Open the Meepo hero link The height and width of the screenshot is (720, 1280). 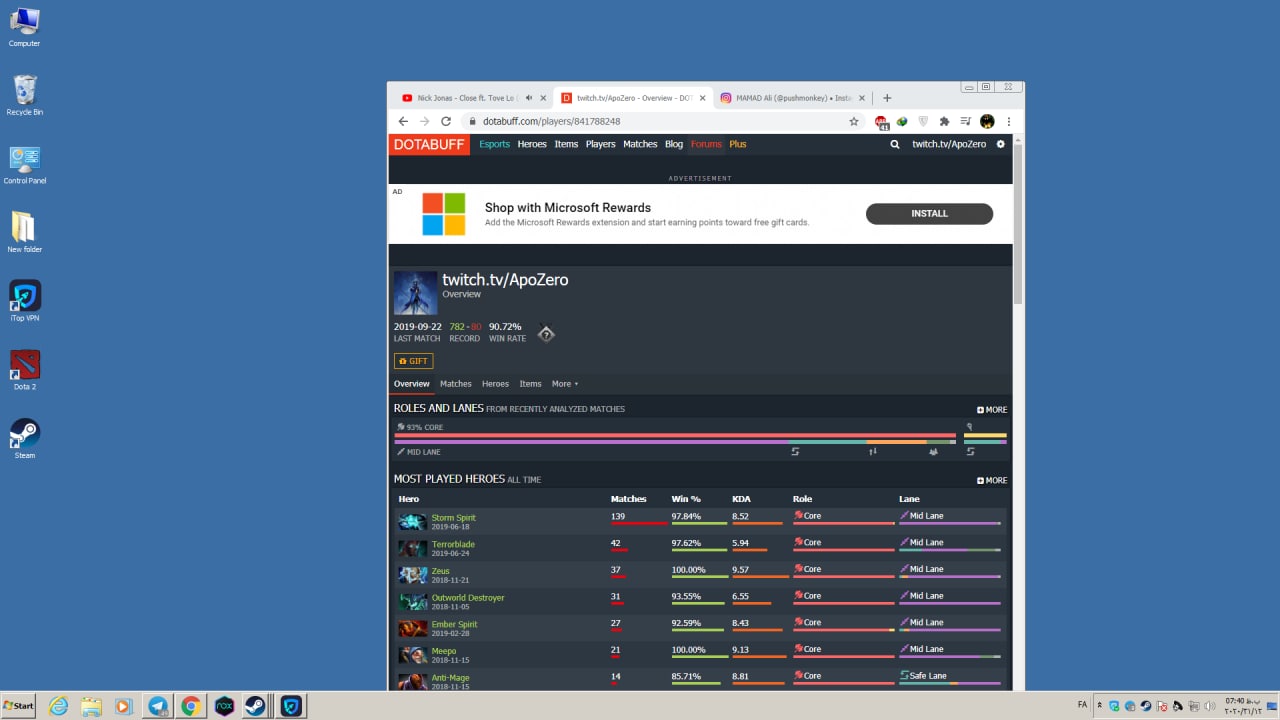[x=444, y=651]
